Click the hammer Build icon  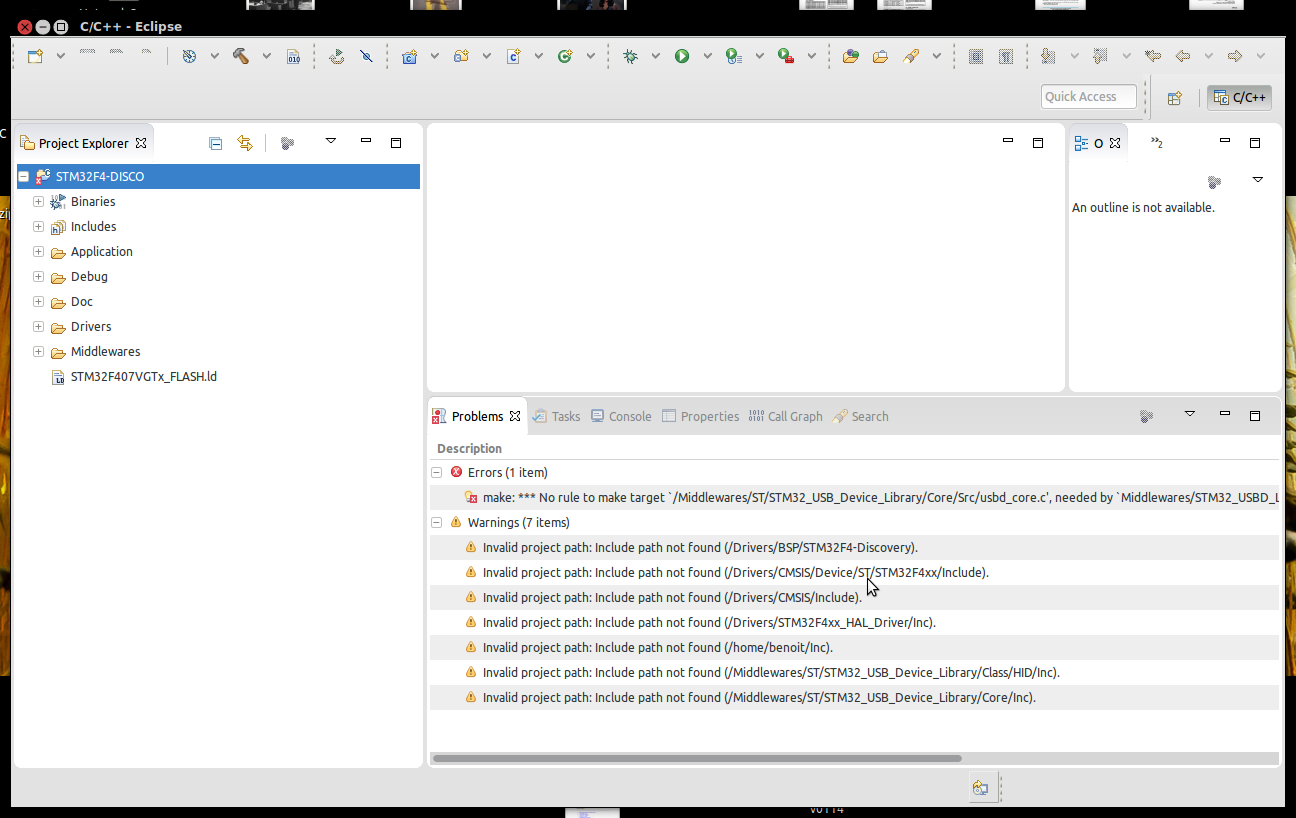tap(241, 56)
